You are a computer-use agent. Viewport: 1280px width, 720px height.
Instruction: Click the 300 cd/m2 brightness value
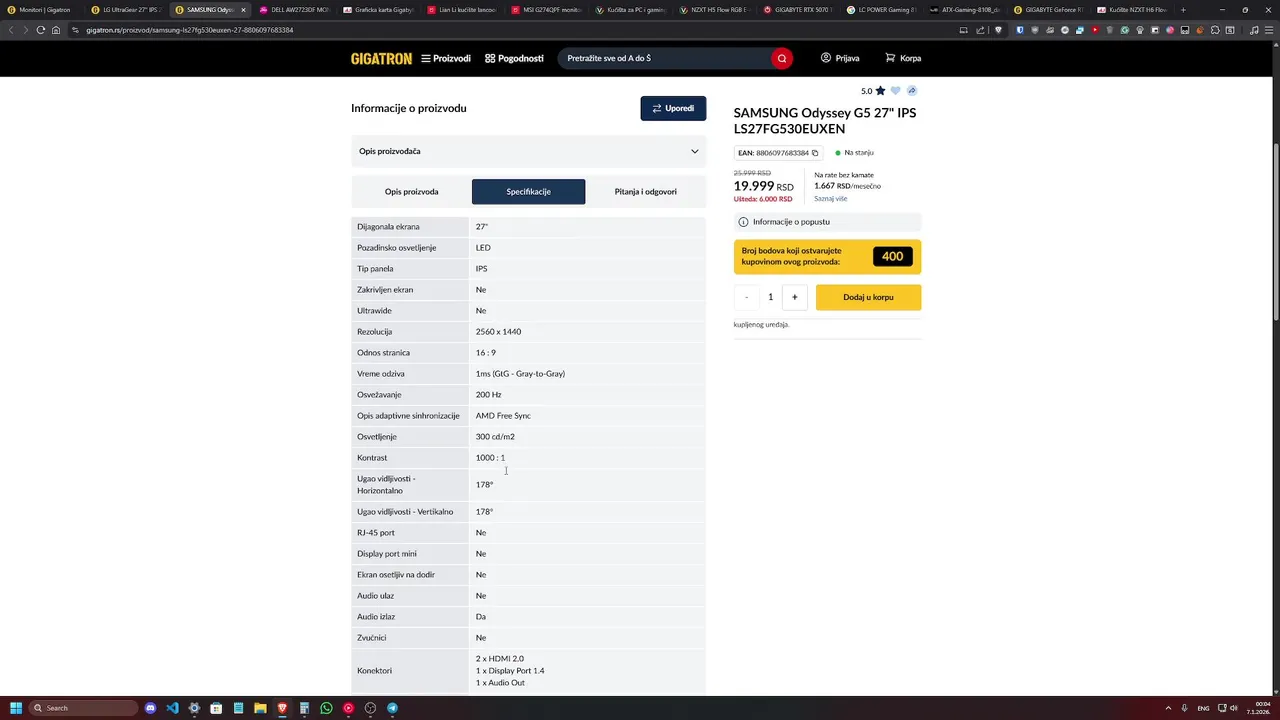(x=495, y=437)
